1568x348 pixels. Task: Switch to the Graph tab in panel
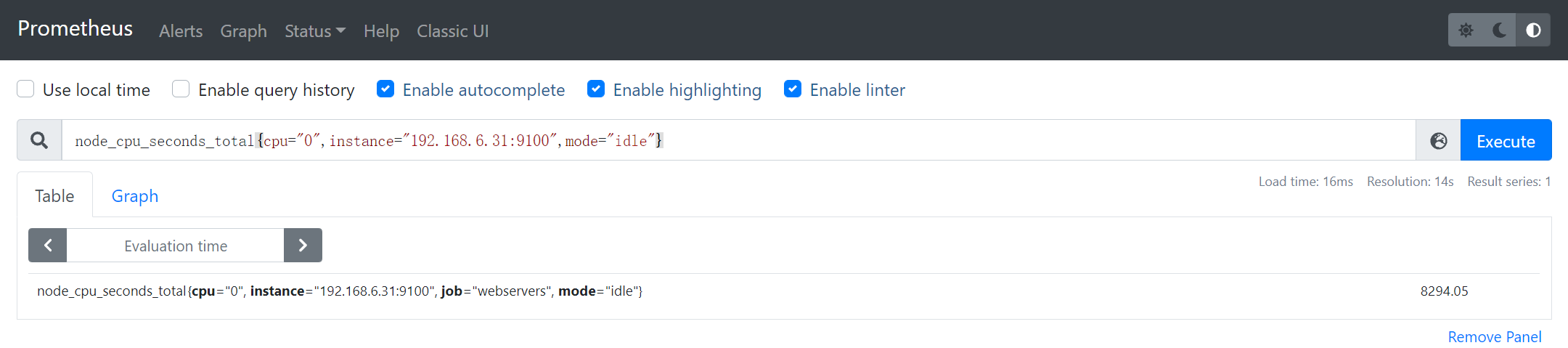(135, 196)
